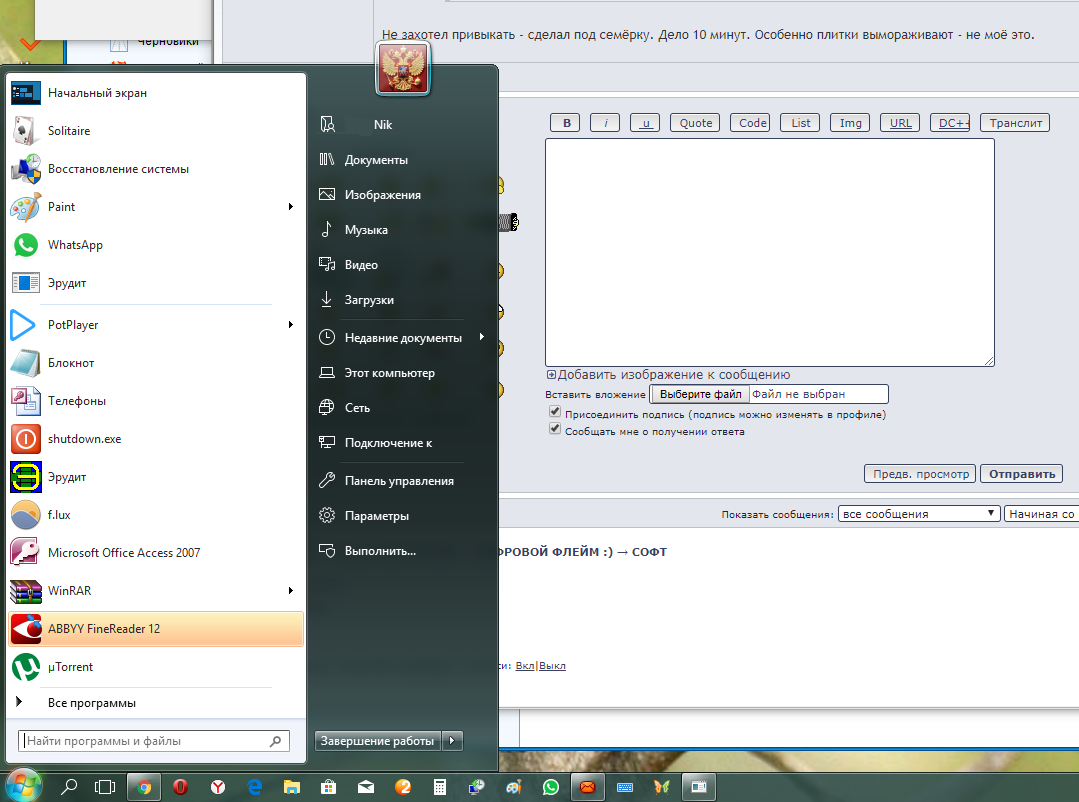Open the on-screen keyboard taskbar icon

tap(625, 787)
